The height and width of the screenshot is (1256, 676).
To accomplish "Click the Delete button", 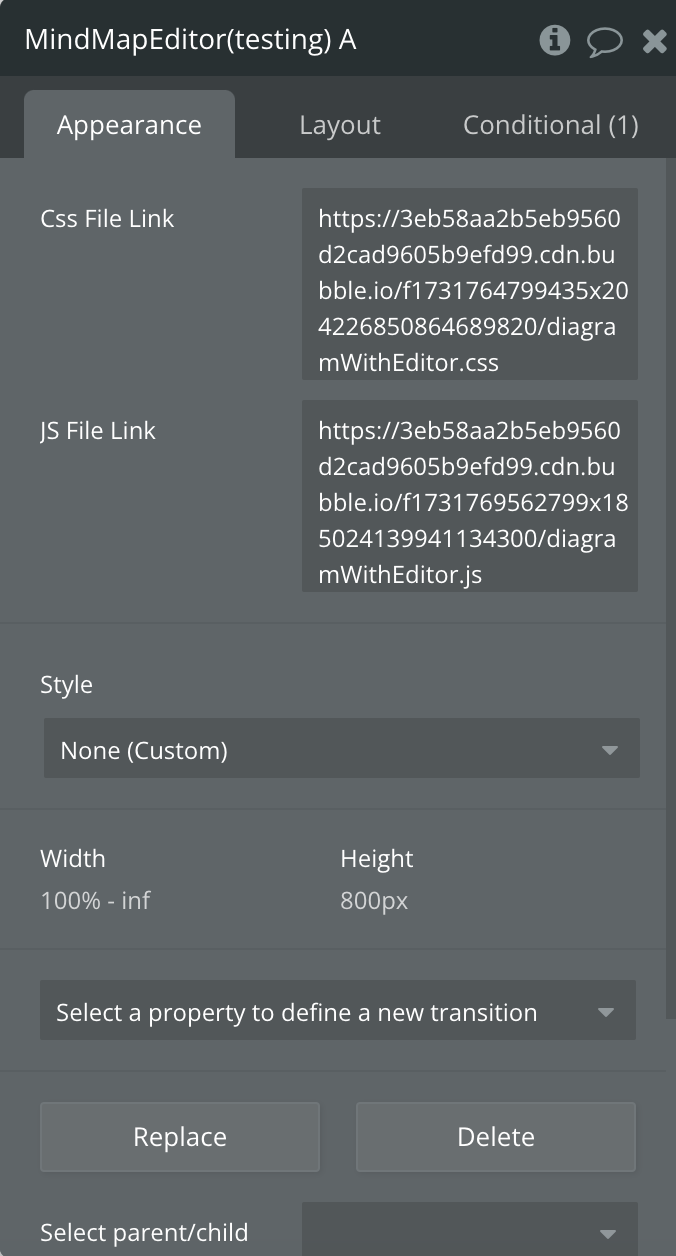I will tap(496, 1137).
